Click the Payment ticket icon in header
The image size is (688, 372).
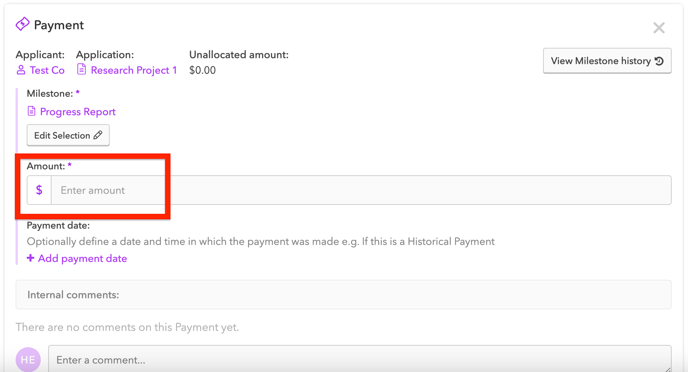click(22, 24)
